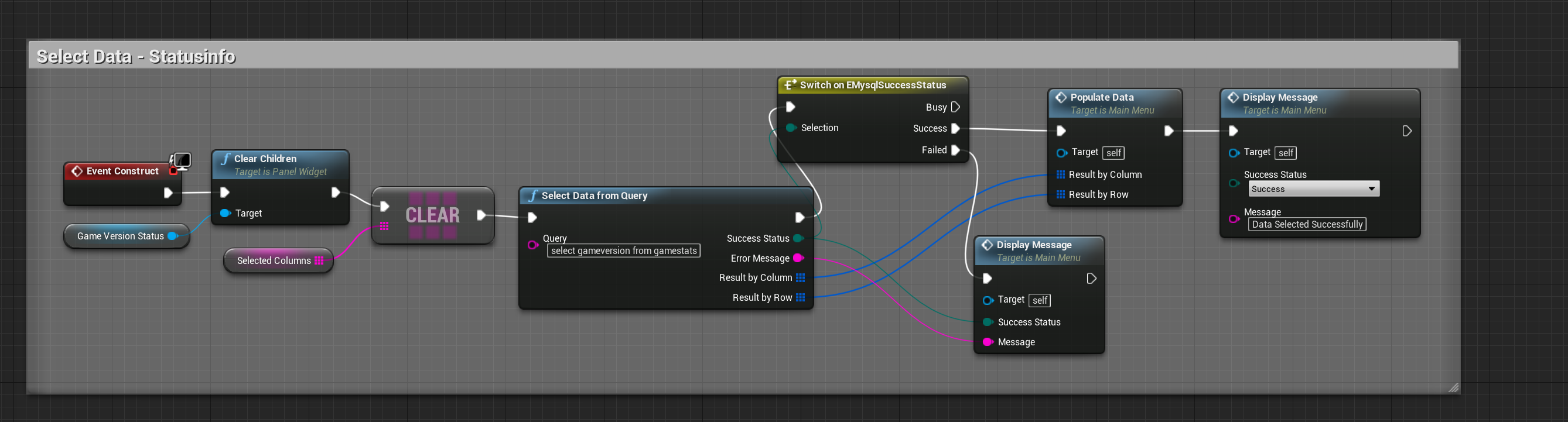The image size is (1568, 422).
Task: Click the monitor icon on Event Construct node
Action: pyautogui.click(x=182, y=161)
